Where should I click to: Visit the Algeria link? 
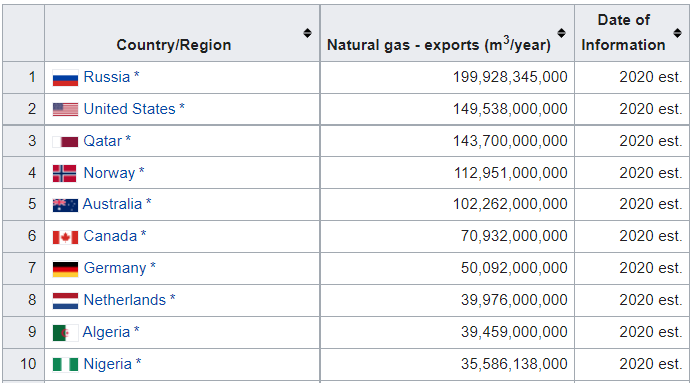pos(106,332)
